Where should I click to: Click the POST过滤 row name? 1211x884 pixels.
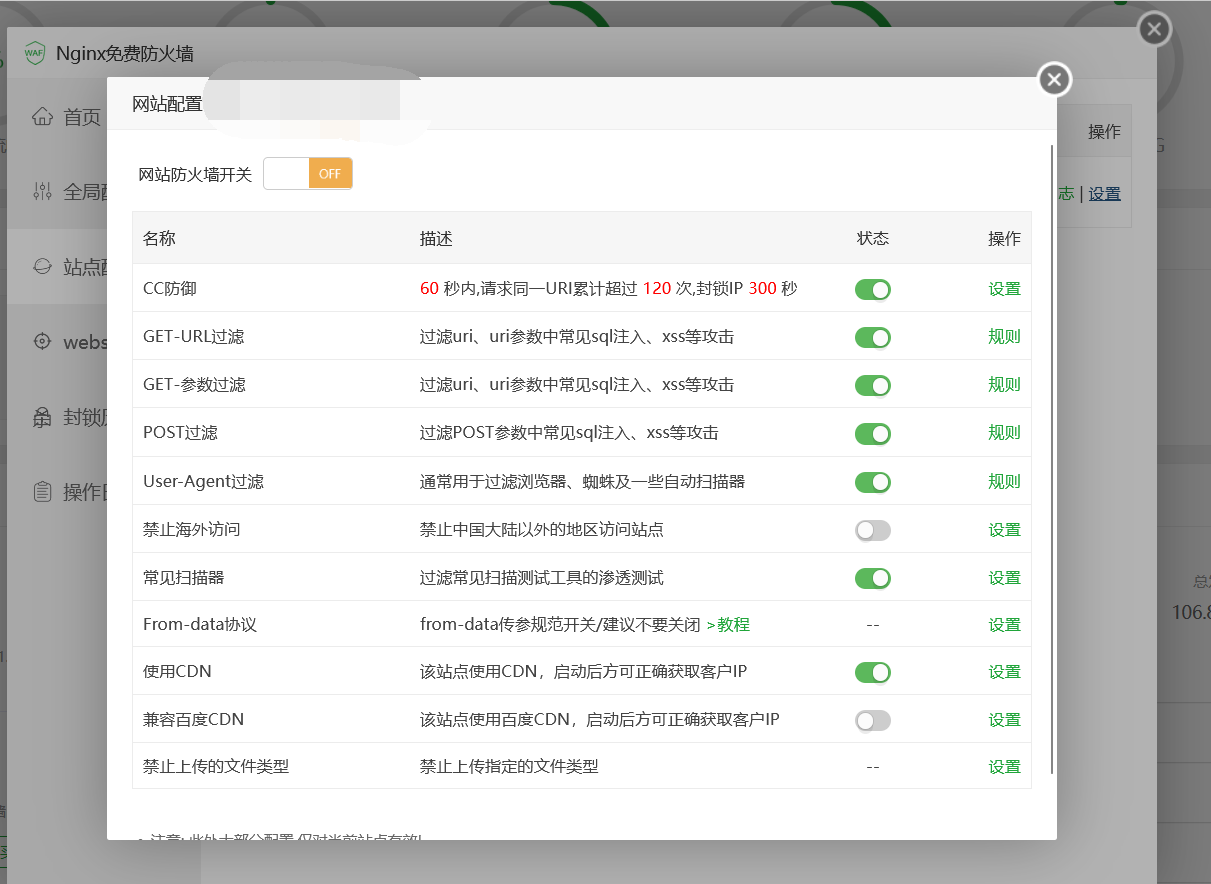point(181,433)
